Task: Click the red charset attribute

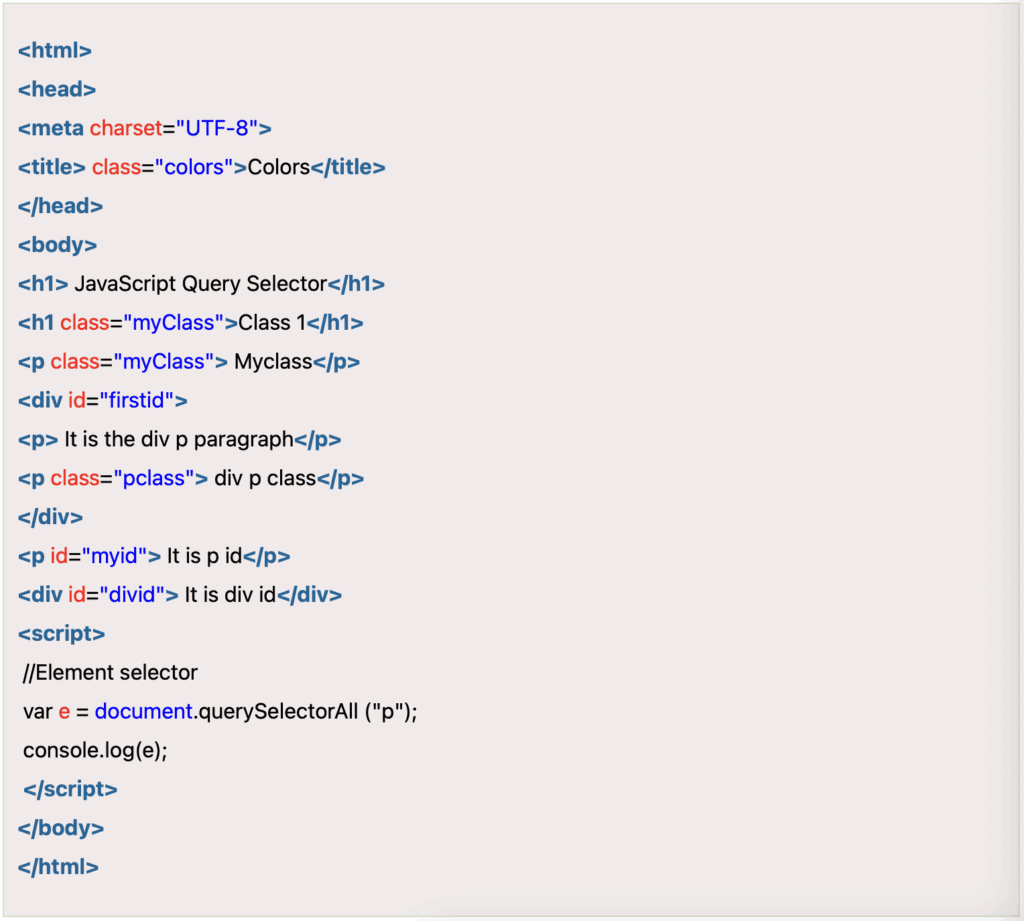Action: [126, 128]
